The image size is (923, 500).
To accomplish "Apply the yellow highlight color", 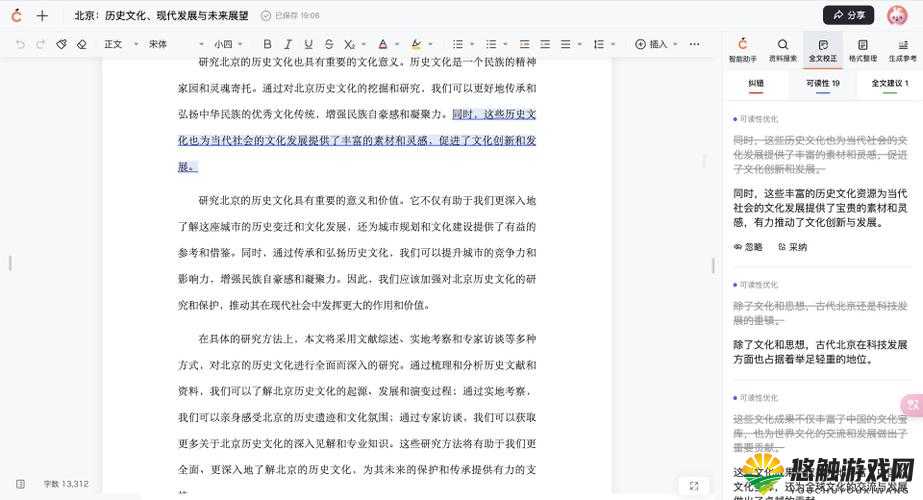I will (416, 44).
